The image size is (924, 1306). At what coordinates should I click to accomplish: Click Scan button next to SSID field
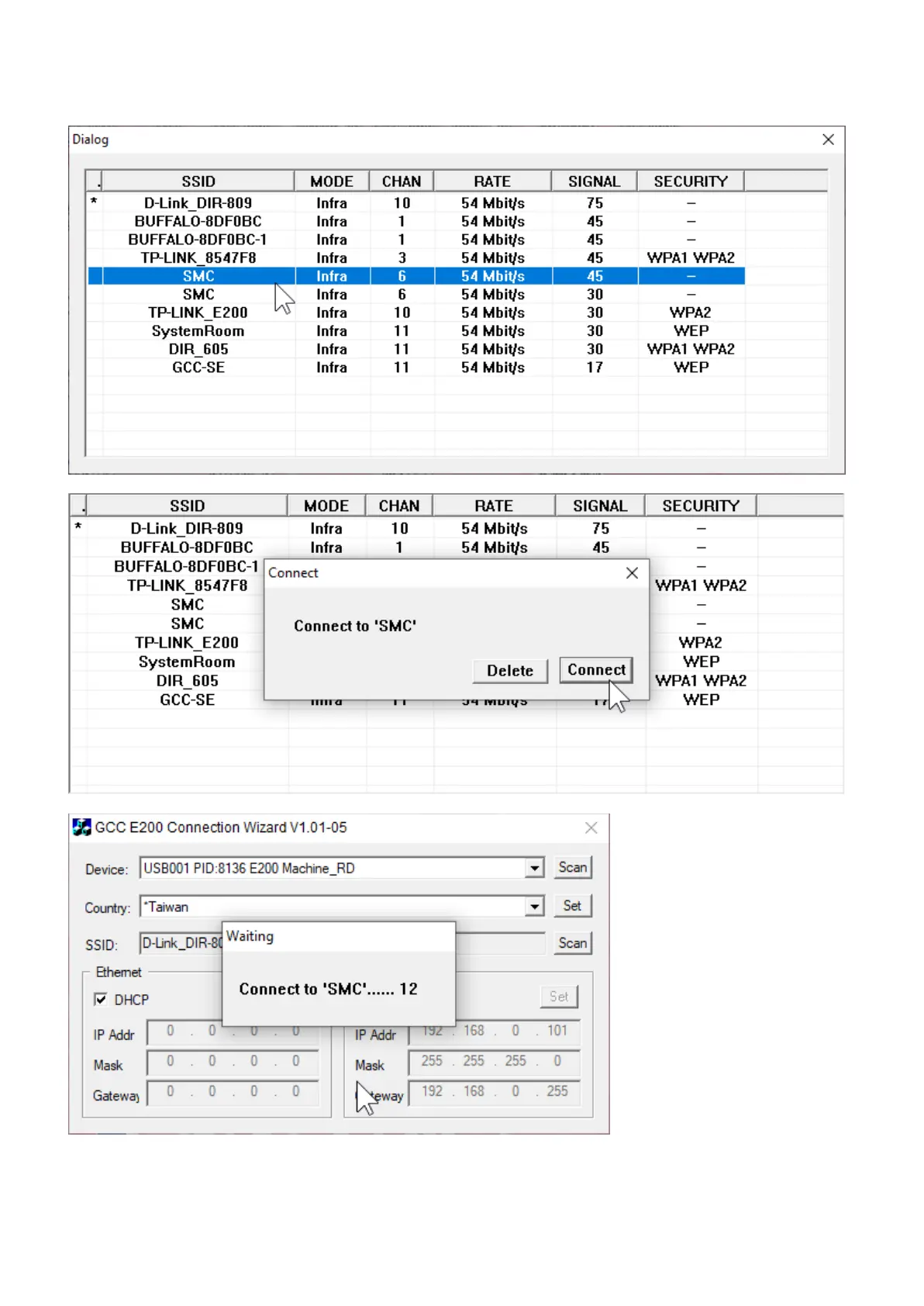coord(572,943)
